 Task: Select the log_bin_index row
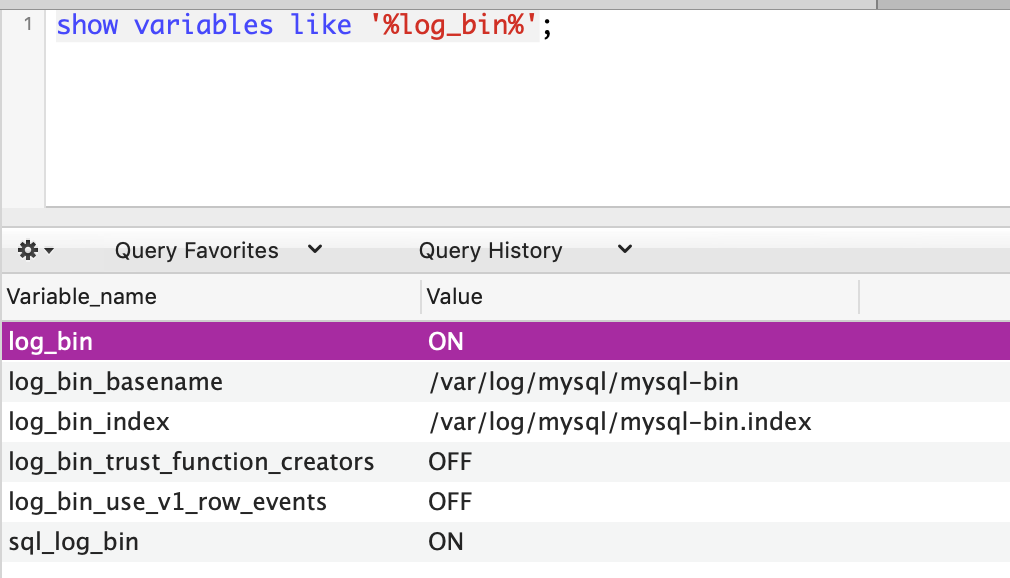tap(506, 421)
